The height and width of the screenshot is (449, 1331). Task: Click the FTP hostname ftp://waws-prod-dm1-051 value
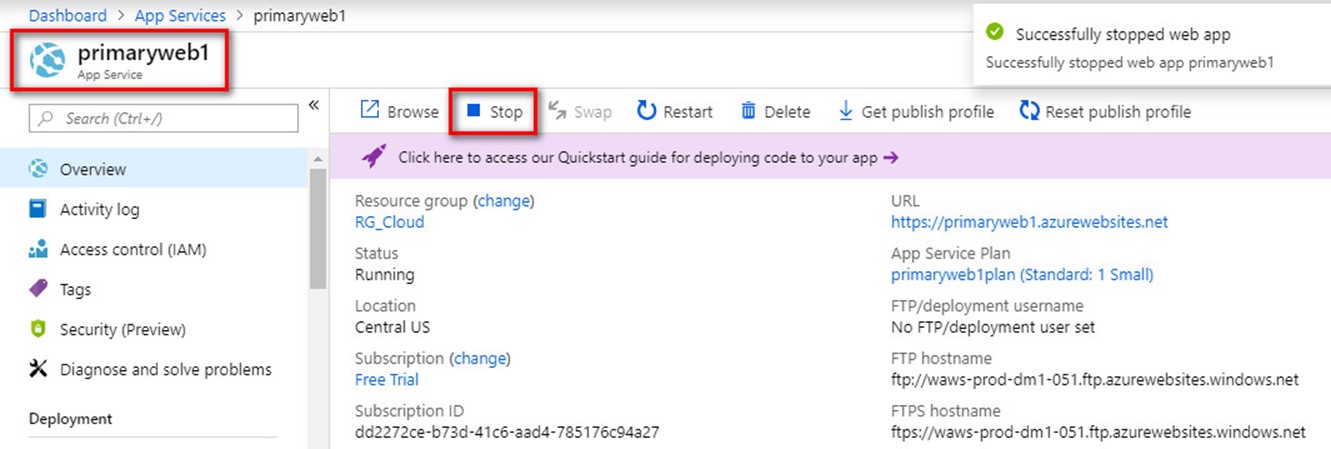tap(1095, 380)
